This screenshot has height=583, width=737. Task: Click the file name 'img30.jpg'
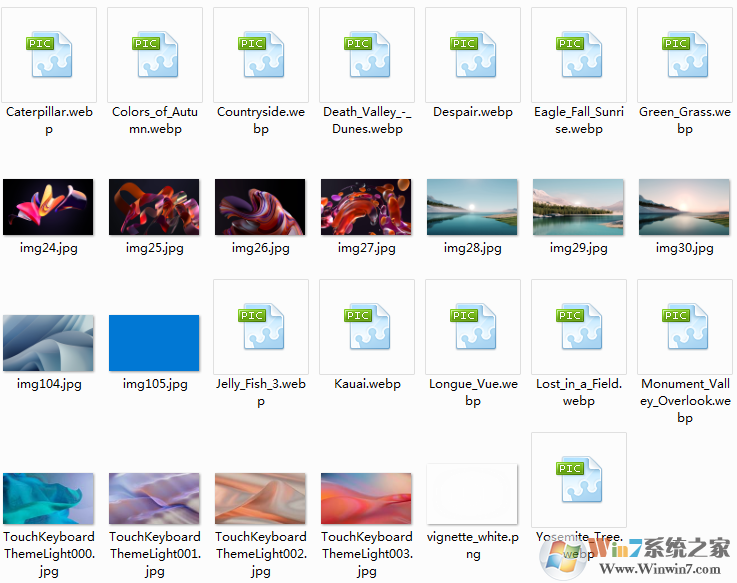click(x=685, y=248)
